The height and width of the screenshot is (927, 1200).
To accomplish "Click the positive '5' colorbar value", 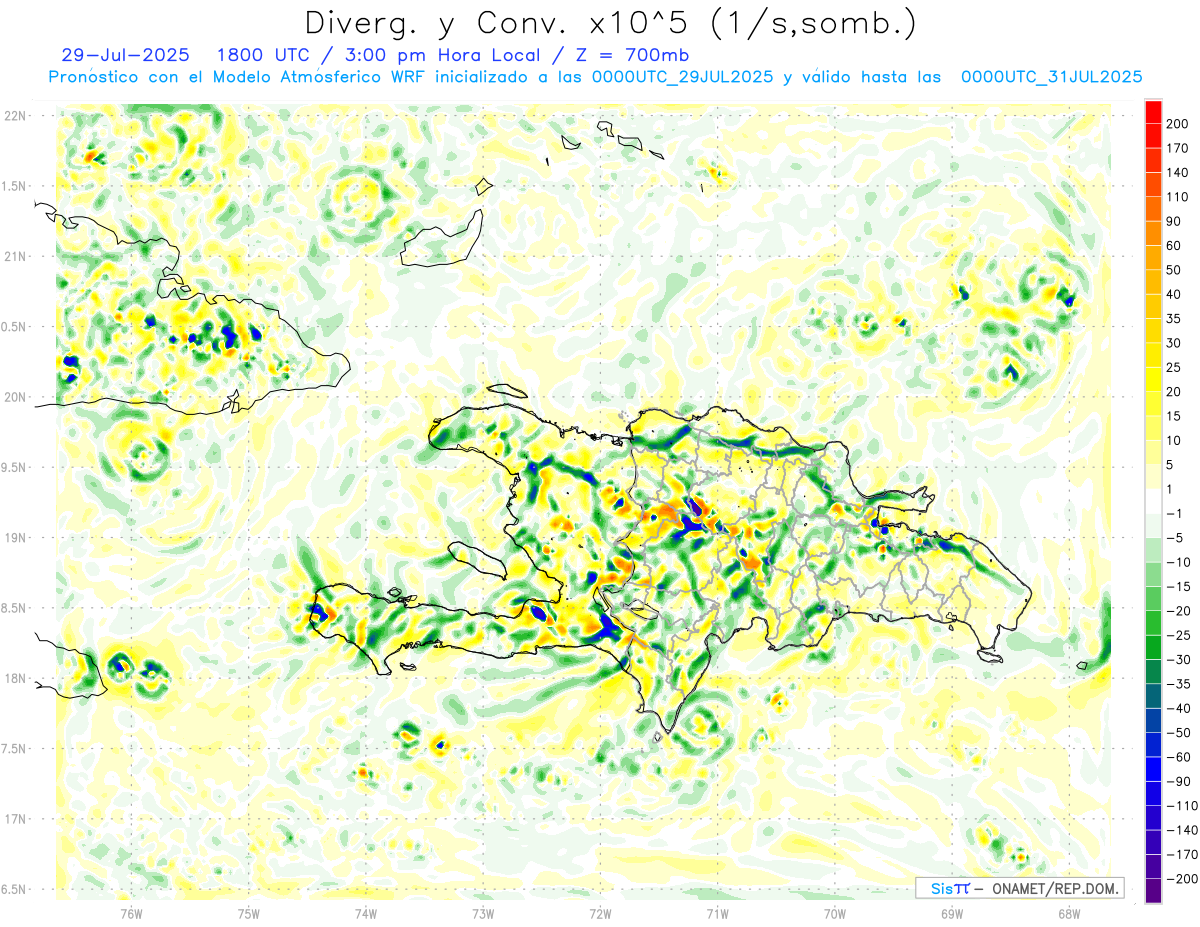I will tap(1170, 464).
